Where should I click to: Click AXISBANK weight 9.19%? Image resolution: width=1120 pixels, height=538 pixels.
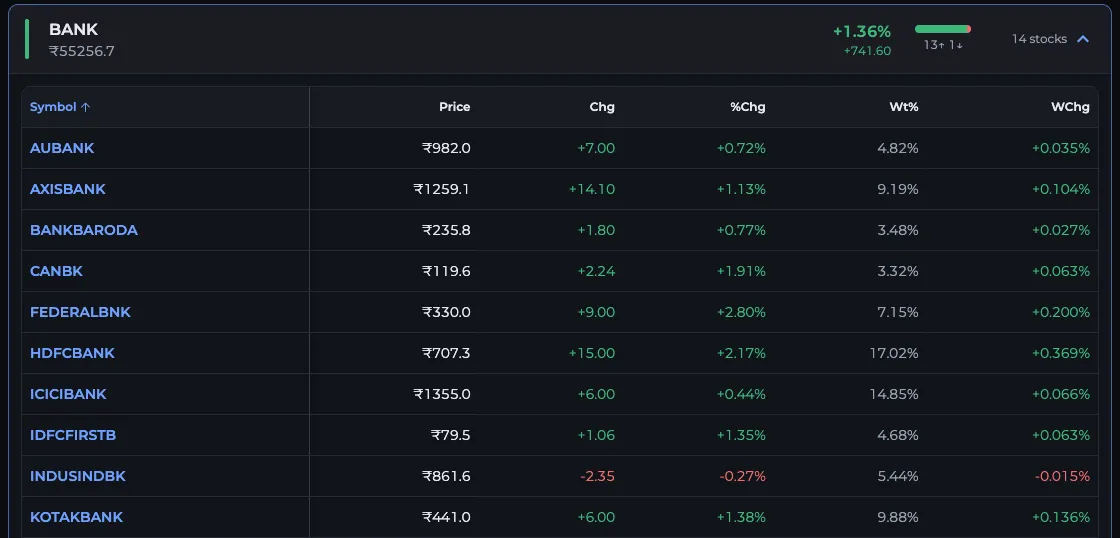[x=899, y=189]
